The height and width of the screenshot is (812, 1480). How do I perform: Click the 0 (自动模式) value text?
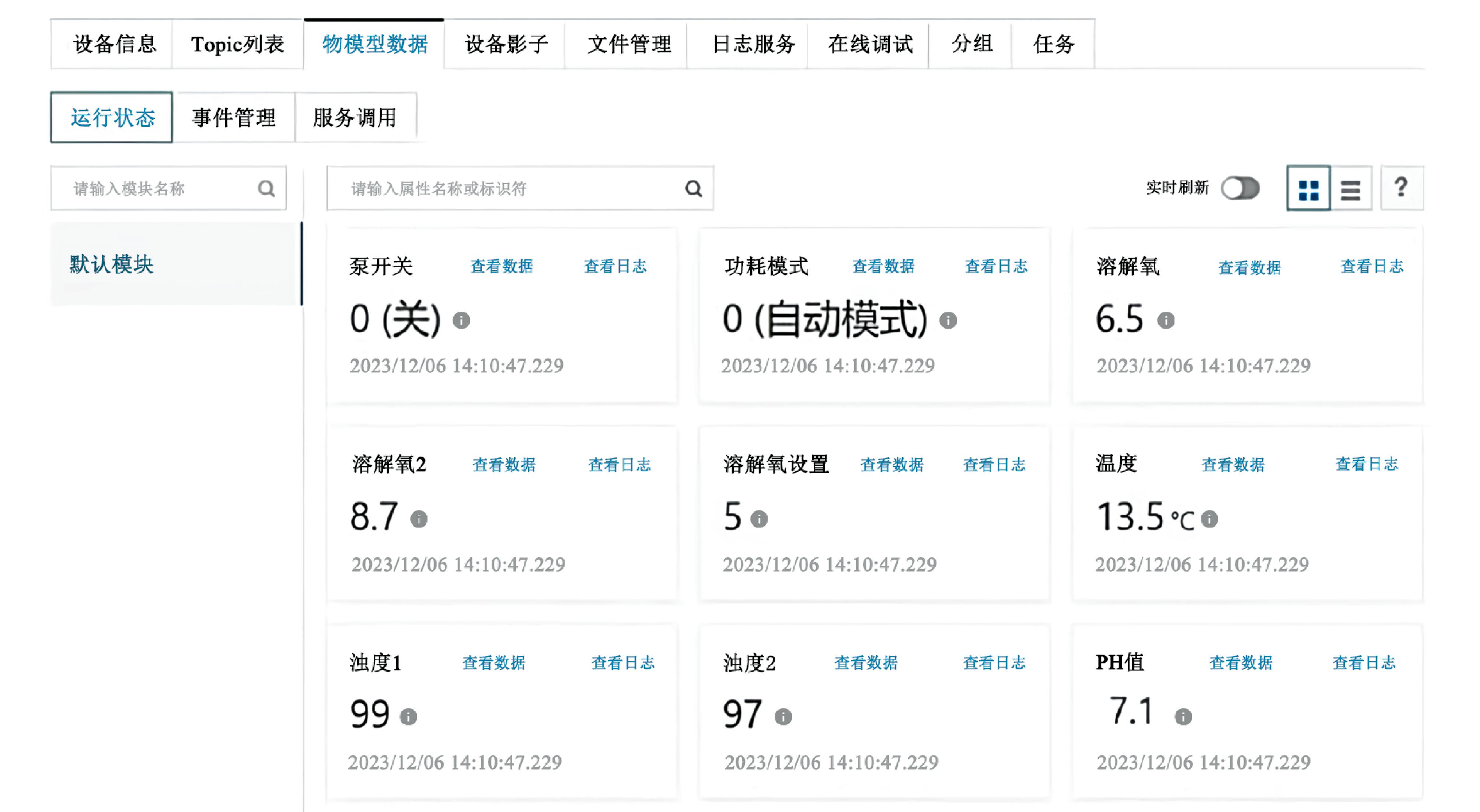click(825, 319)
